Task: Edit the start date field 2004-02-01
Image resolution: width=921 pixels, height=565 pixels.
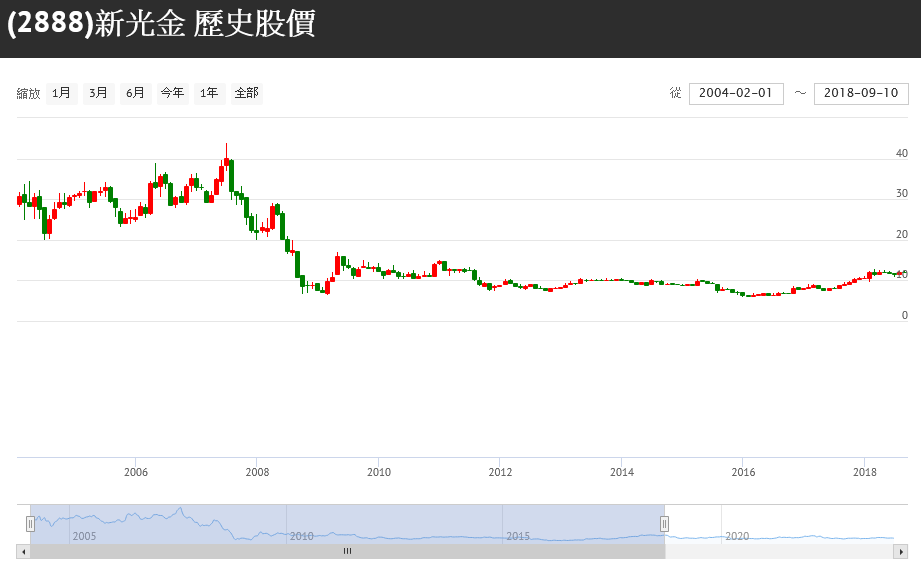Action: (736, 93)
